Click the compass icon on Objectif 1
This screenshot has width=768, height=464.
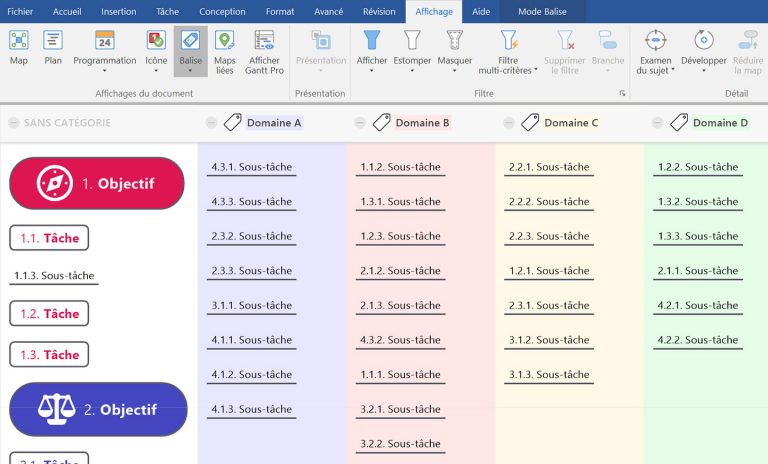54,184
